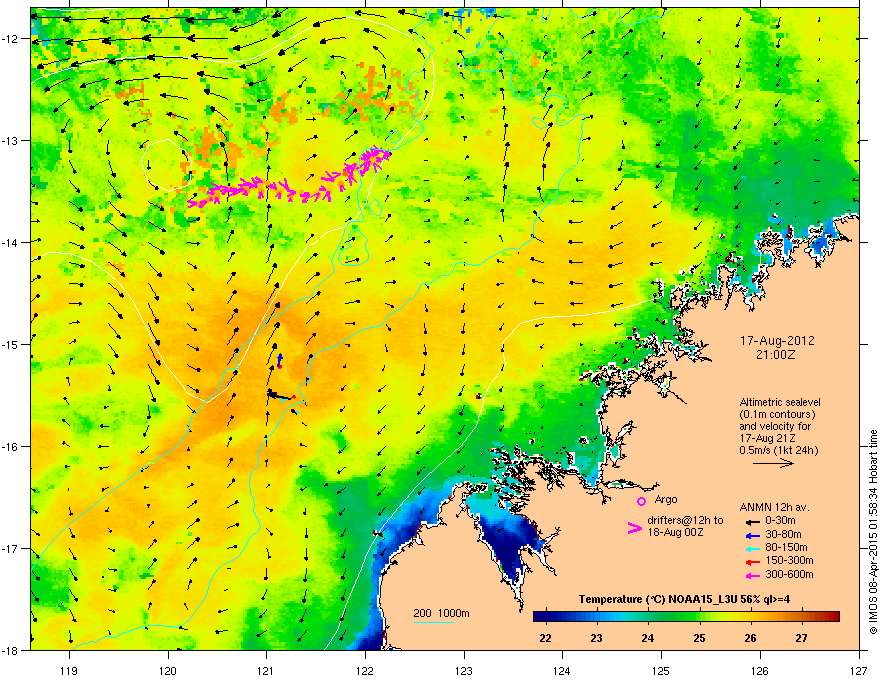Image resolution: width=880 pixels, height=680 pixels.
Task: Click the '18-Aug 00Z' legend text
Action: [675, 532]
